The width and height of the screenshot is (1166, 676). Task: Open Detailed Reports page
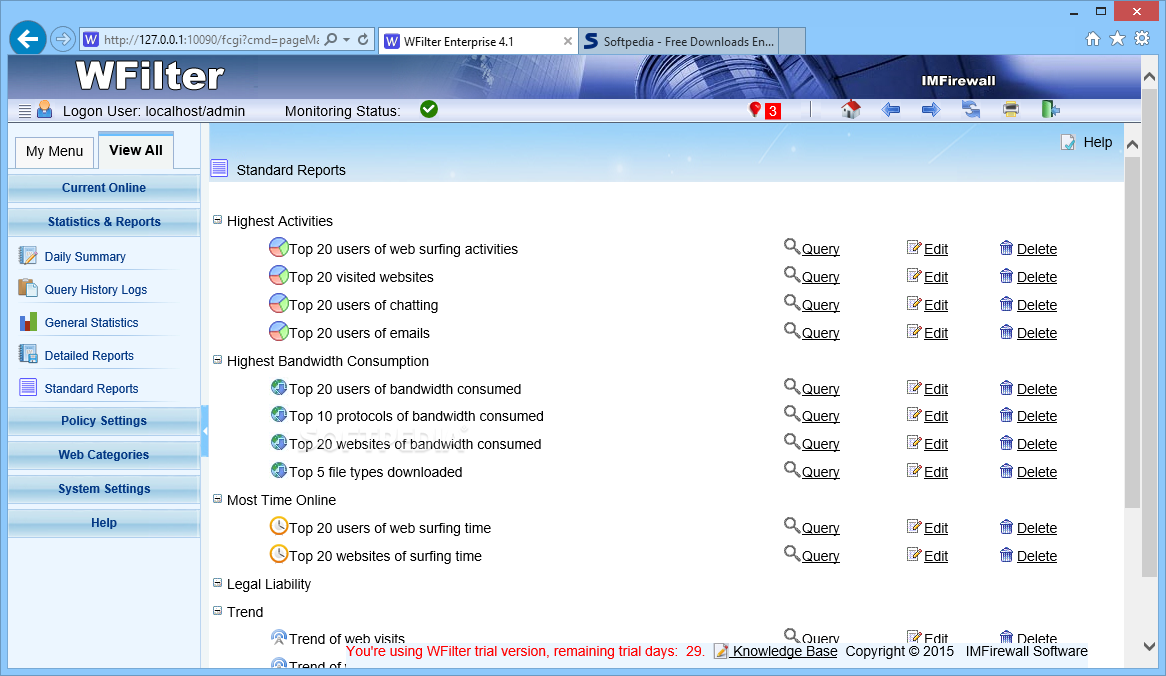[89, 355]
